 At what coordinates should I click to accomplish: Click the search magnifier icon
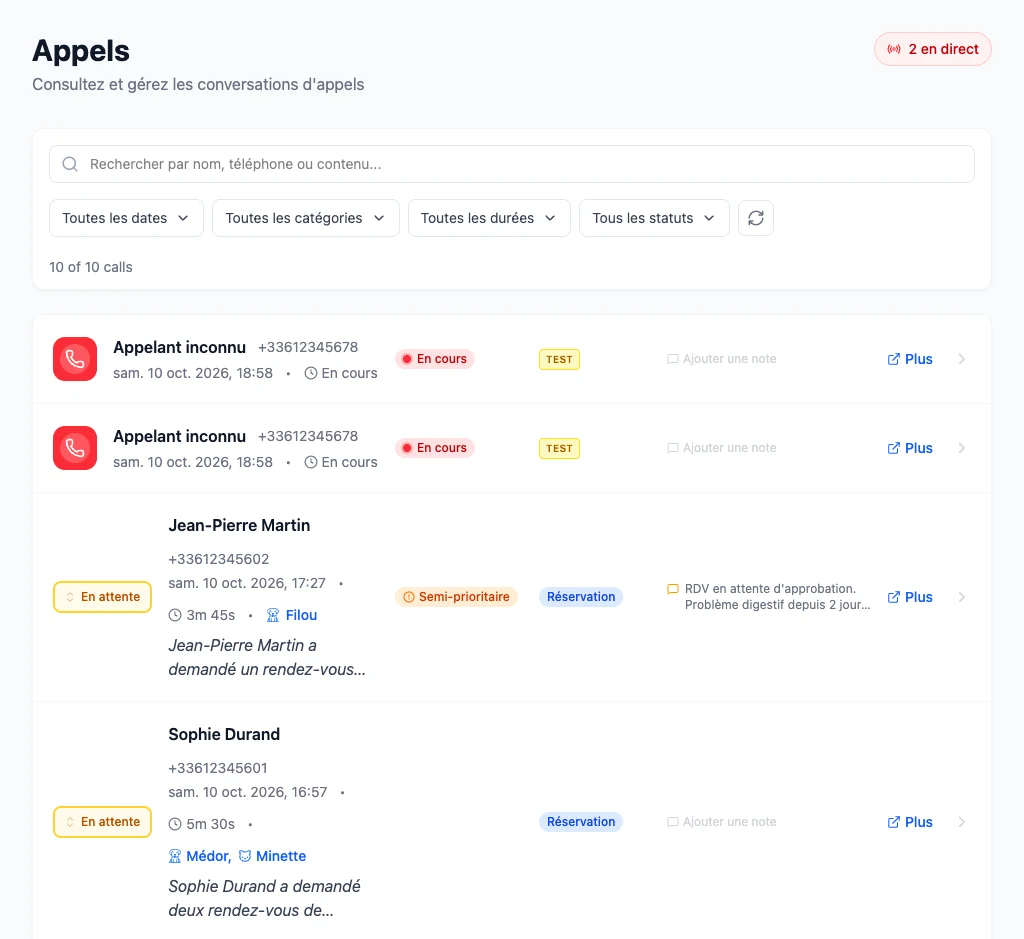coord(70,164)
